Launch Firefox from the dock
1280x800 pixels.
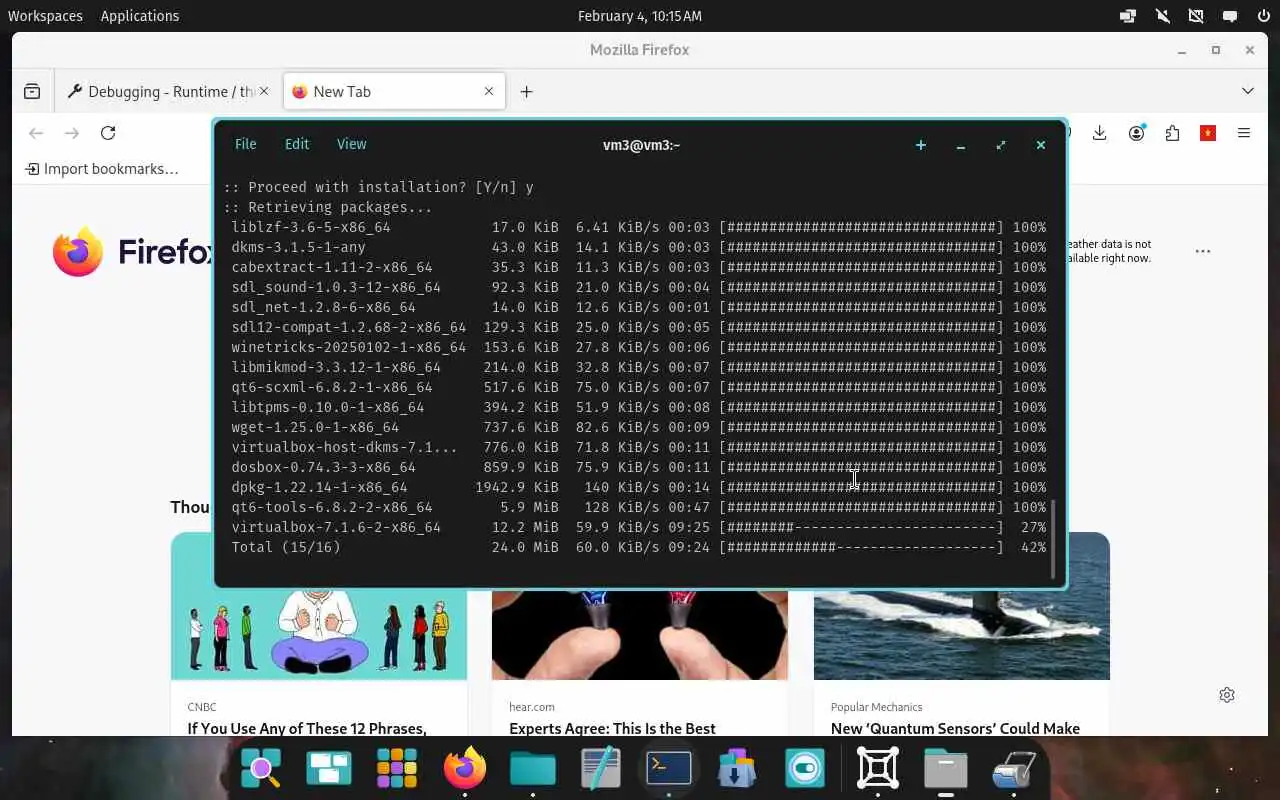click(x=465, y=768)
